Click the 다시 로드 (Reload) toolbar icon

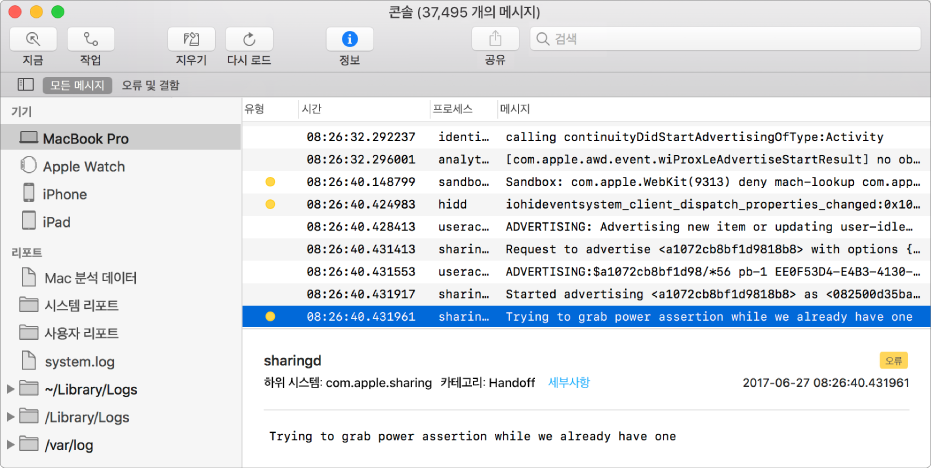[249, 39]
